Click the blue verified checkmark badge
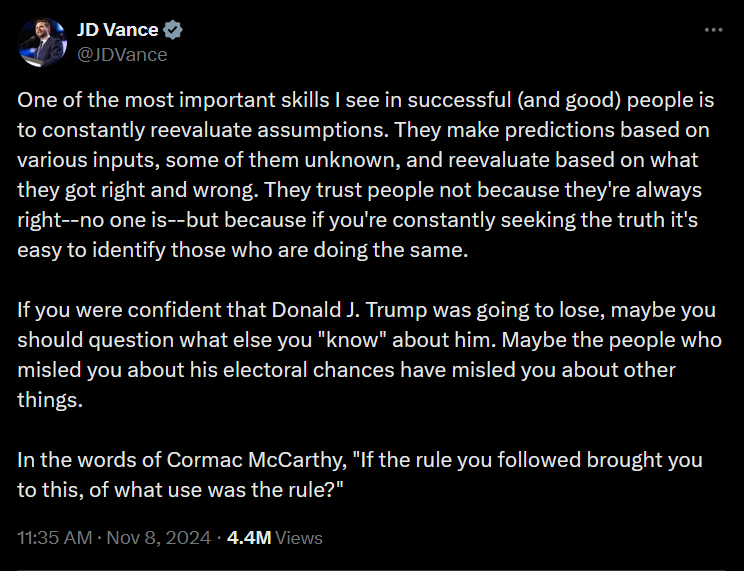Screen dimensions: 744x571 pos(173,30)
